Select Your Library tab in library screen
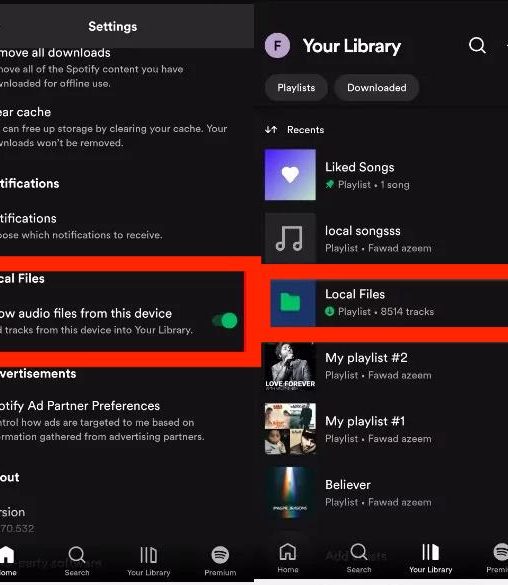508x585 pixels. (430, 558)
